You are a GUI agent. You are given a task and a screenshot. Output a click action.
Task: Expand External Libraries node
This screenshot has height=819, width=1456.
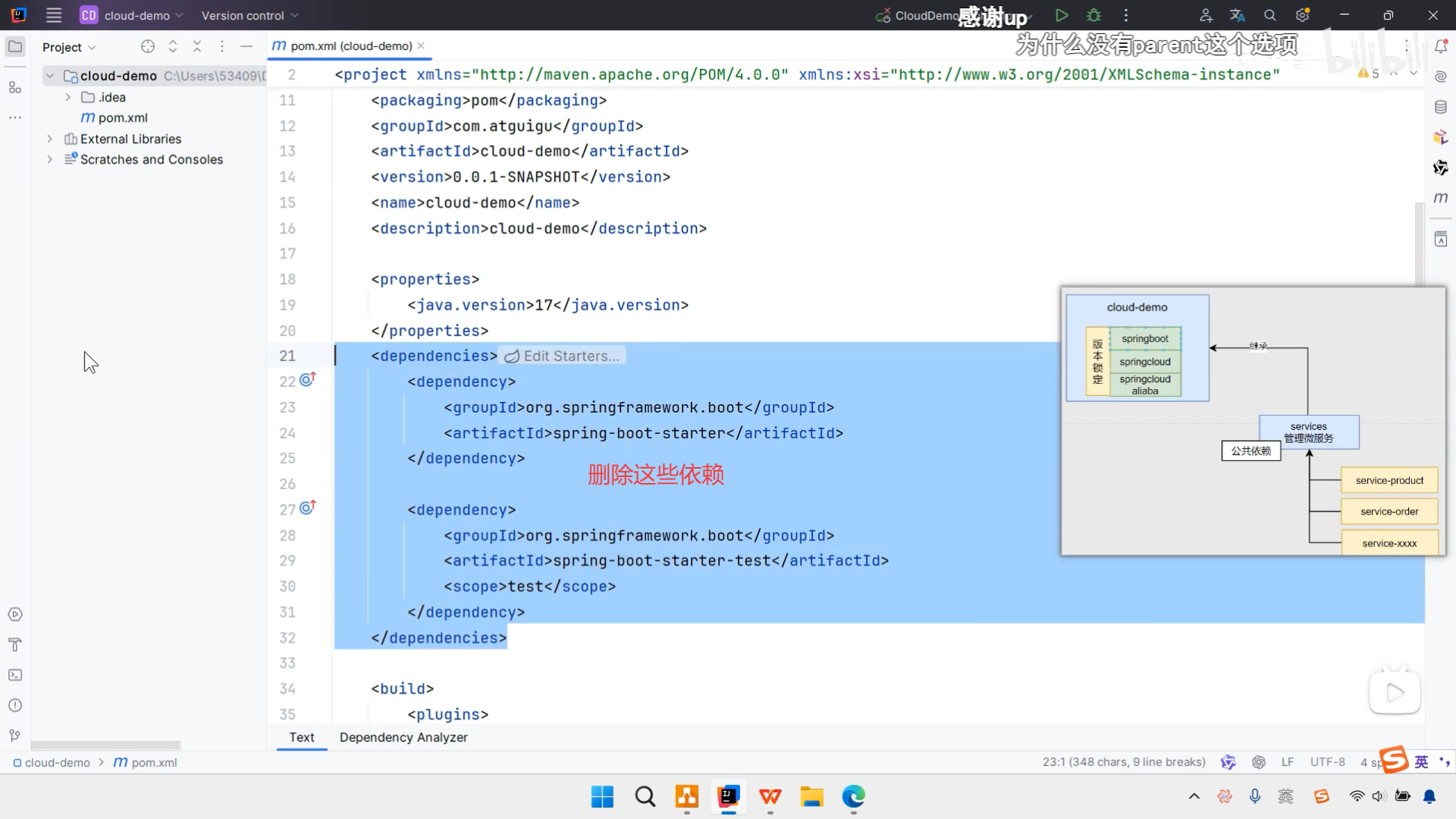pyautogui.click(x=49, y=139)
